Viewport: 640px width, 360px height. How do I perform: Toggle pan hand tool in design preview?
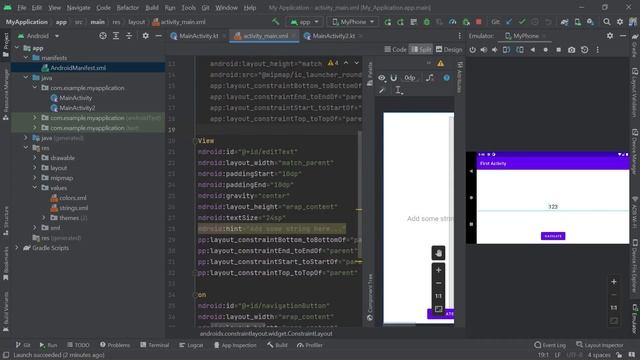(x=438, y=253)
